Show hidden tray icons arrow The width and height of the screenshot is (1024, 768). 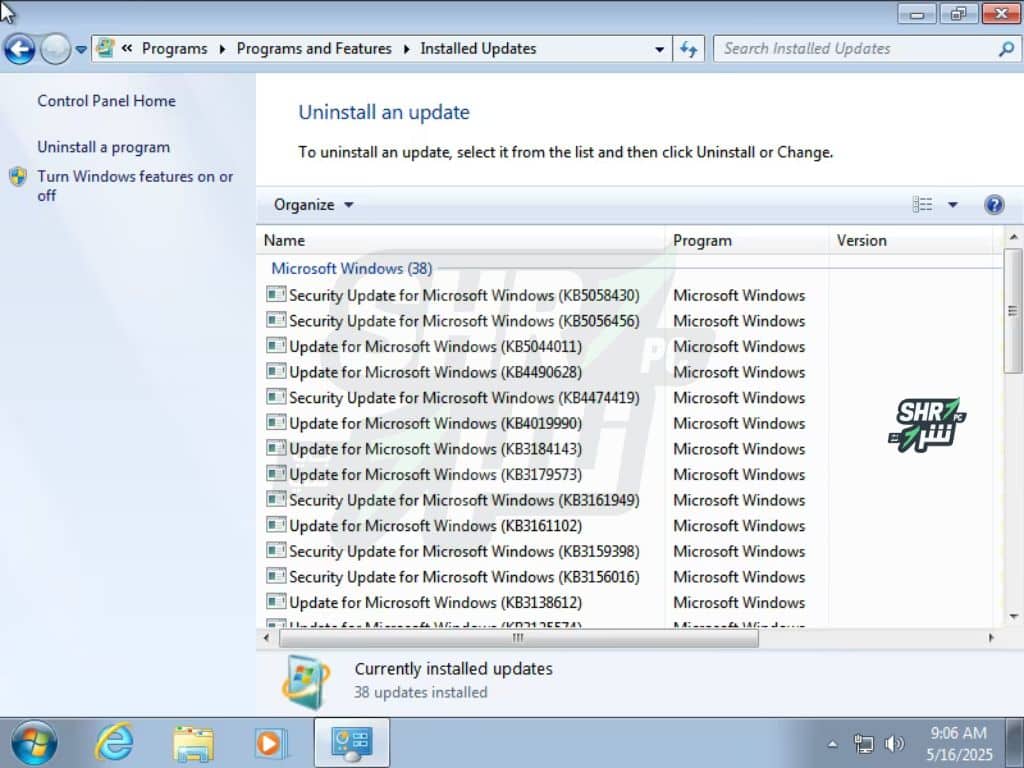pos(833,744)
